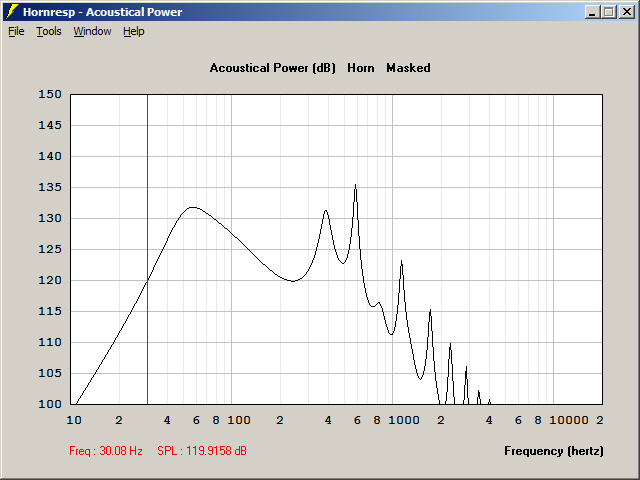Click the SPL : 119.9158 dB readout
The width and height of the screenshot is (640, 480).
click(202, 451)
